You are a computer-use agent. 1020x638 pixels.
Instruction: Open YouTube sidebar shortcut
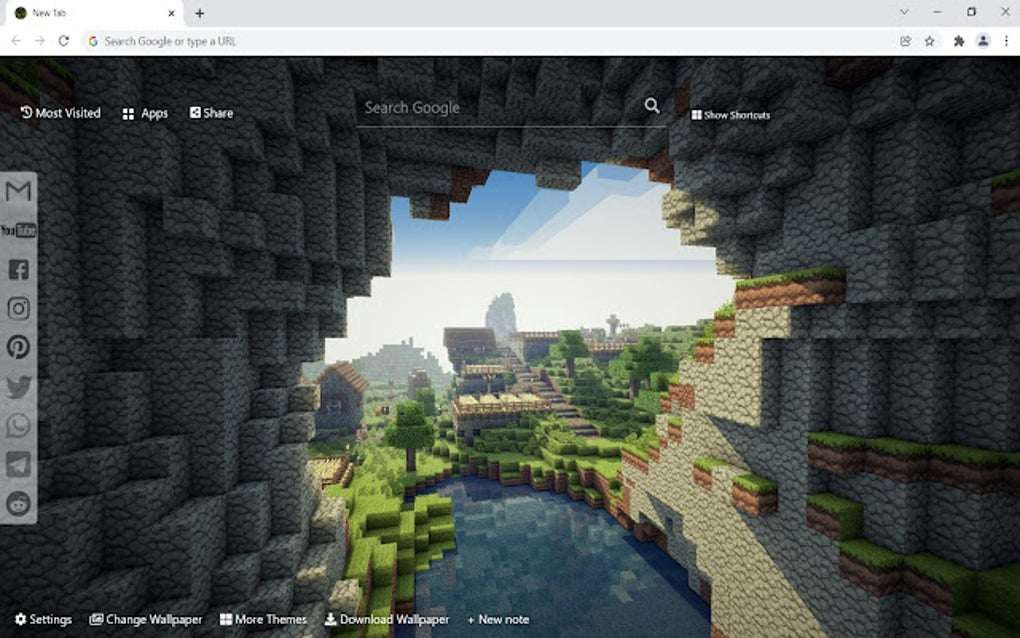(x=18, y=230)
